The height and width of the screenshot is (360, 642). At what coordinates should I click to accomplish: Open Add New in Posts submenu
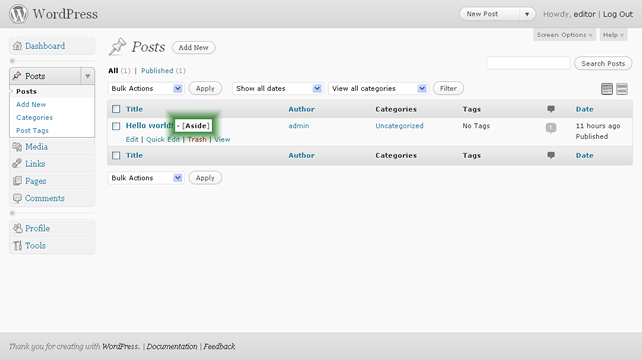31,104
